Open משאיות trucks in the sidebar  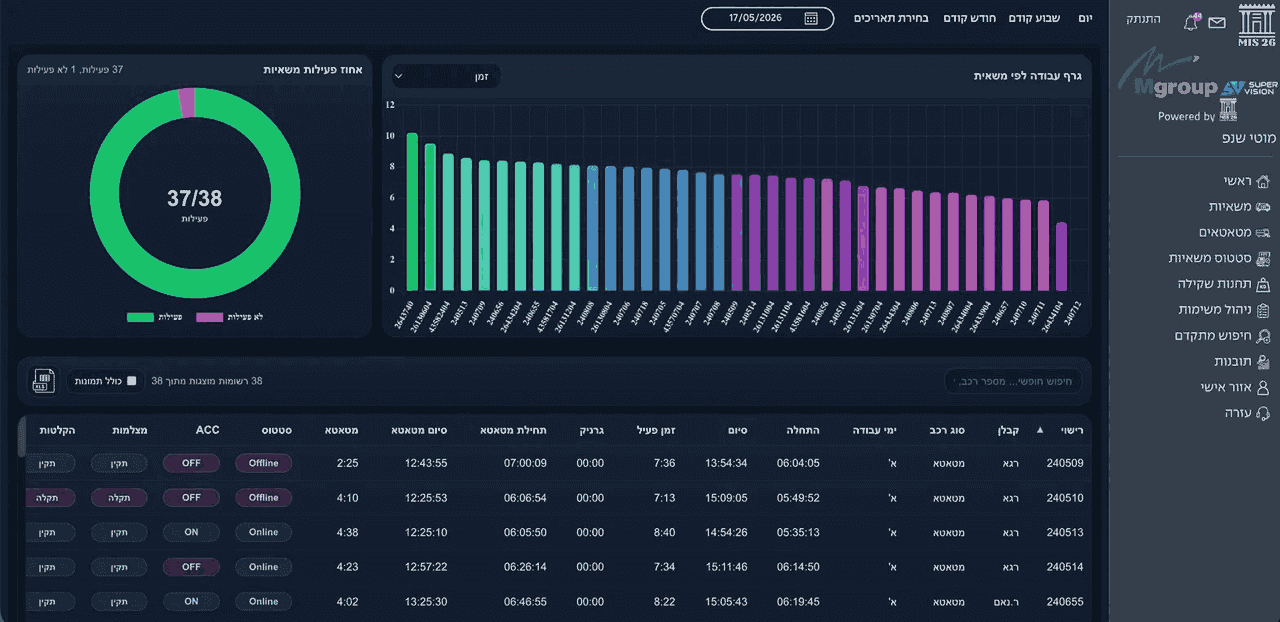point(1240,207)
